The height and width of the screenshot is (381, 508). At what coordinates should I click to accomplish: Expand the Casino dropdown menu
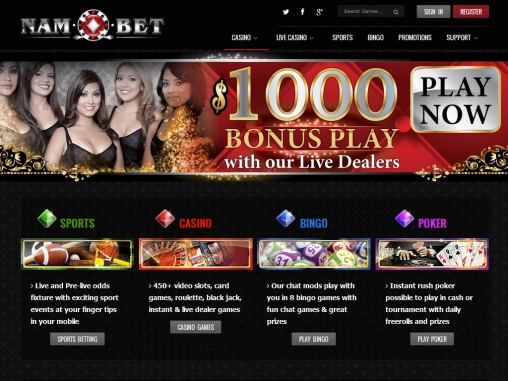(x=245, y=38)
